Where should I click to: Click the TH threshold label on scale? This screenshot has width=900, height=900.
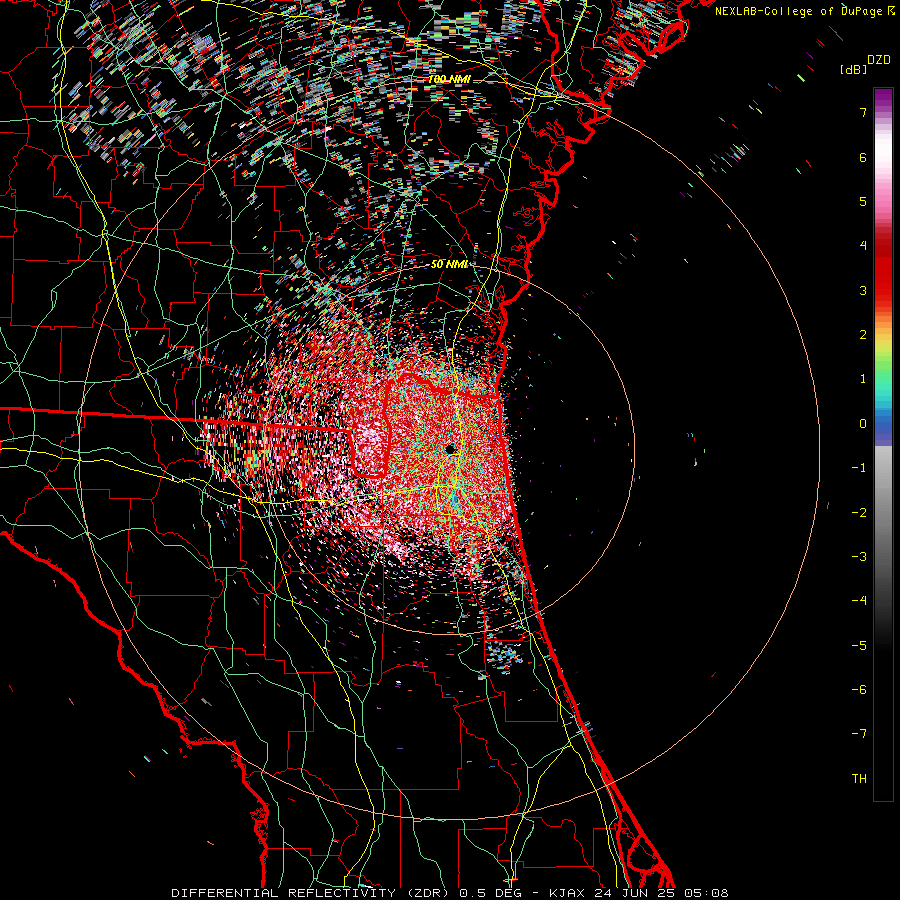[859, 779]
